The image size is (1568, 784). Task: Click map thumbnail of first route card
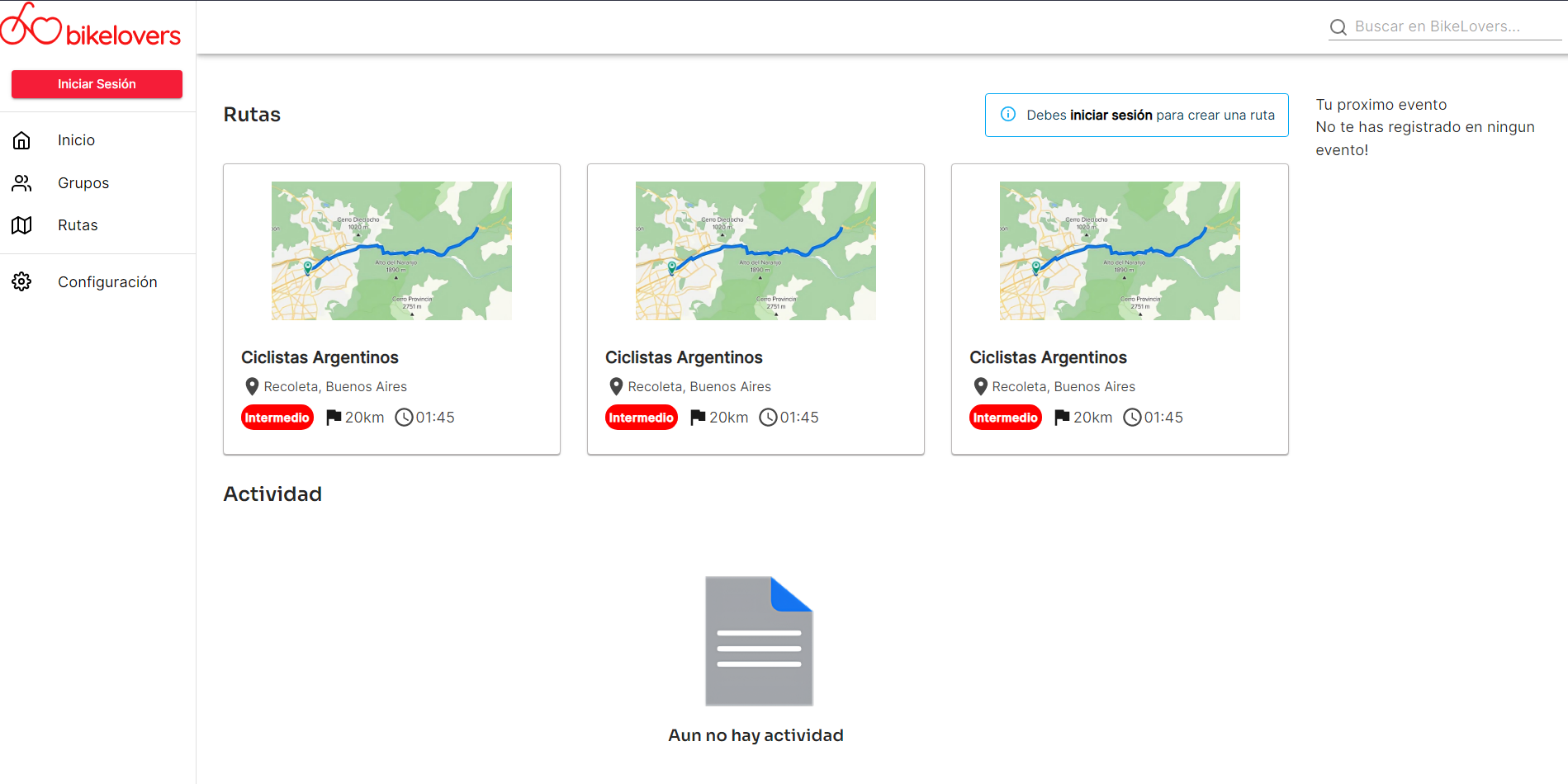(391, 251)
